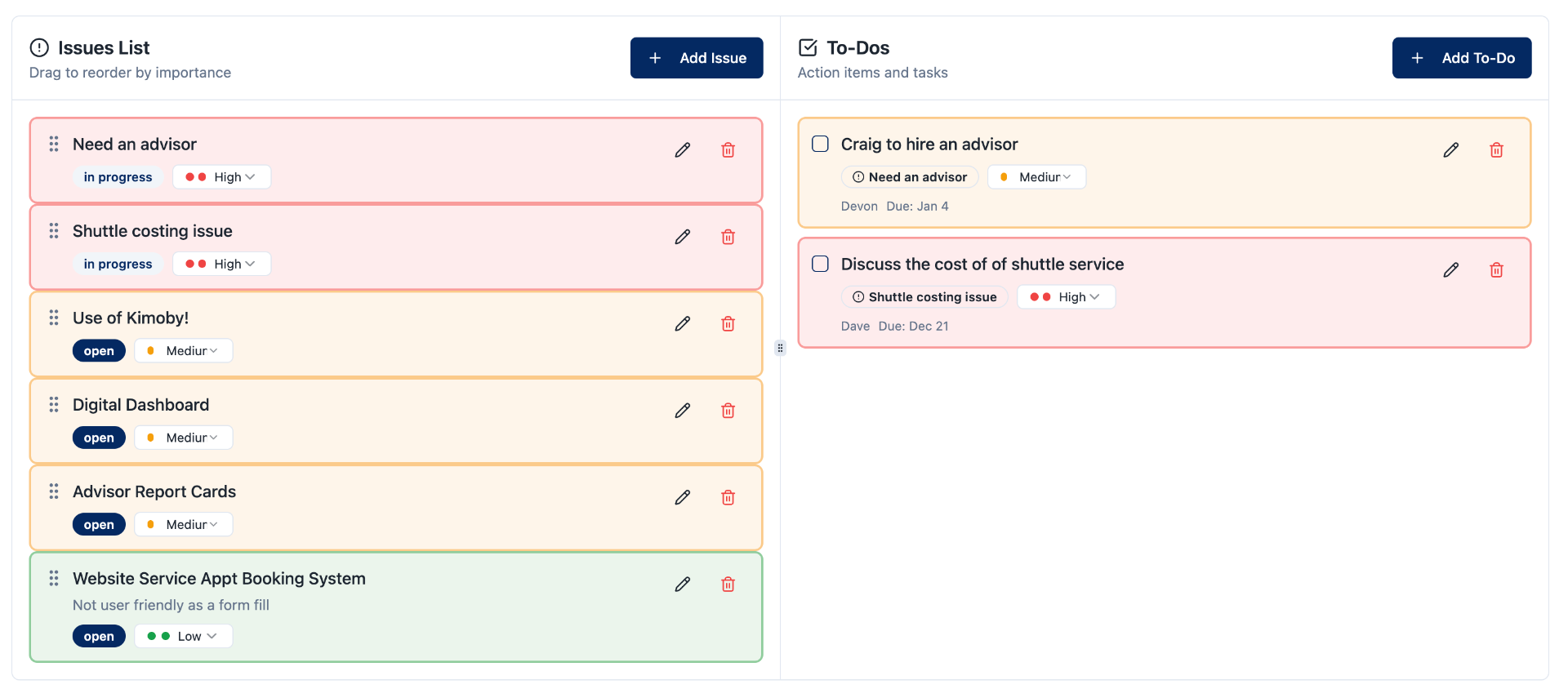Edit the Digital Dashboard issue
Image resolution: width=1568 pixels, height=698 pixels.
683,411
